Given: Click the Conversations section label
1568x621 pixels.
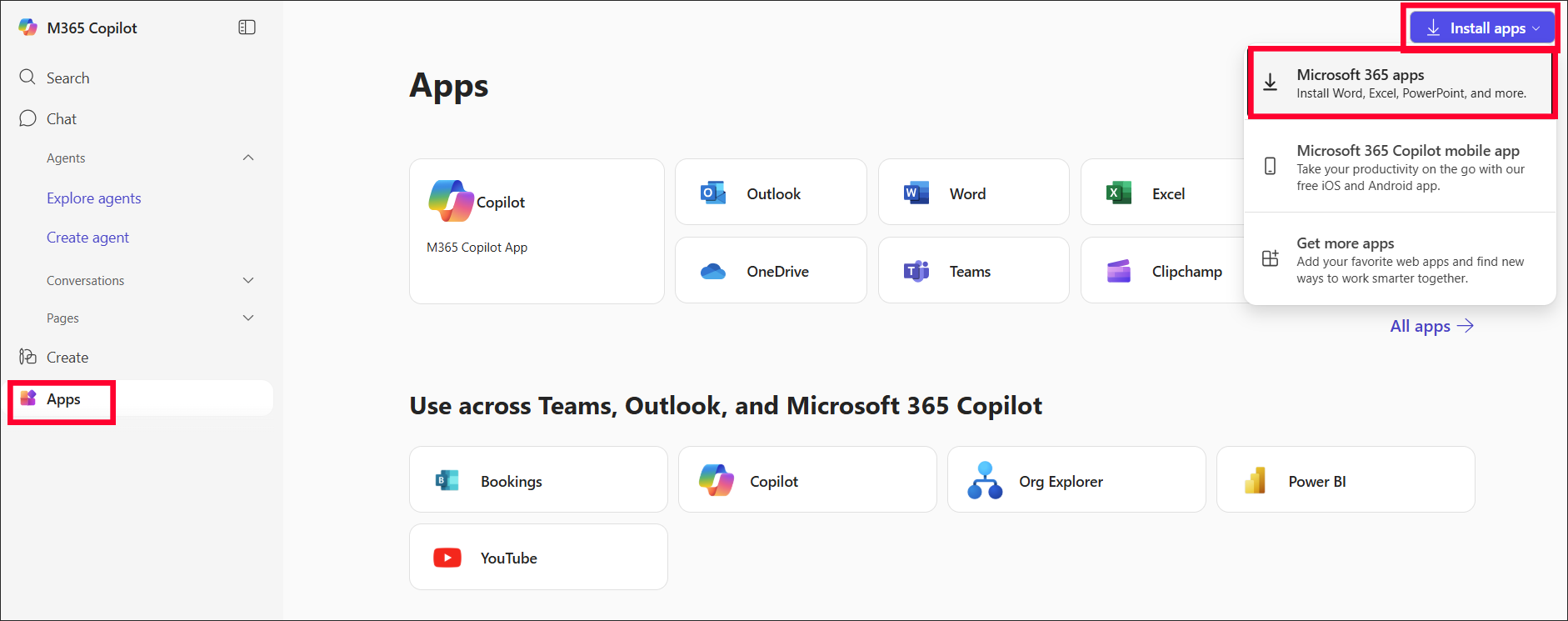Looking at the screenshot, I should coord(85,280).
